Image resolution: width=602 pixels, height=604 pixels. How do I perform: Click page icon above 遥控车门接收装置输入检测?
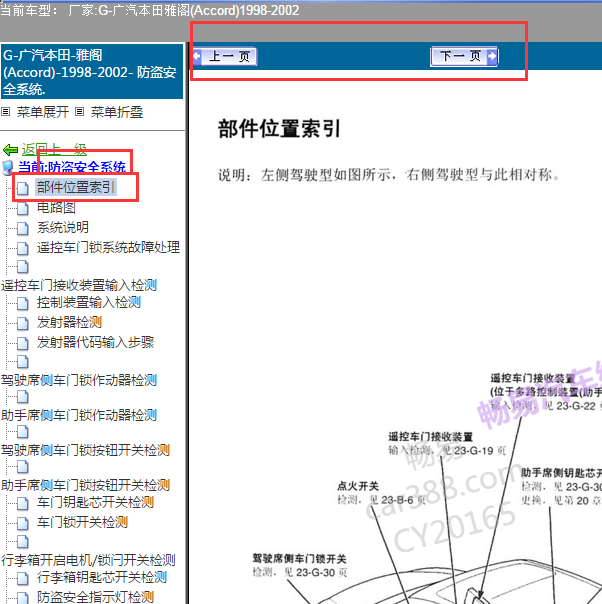[x=23, y=267]
